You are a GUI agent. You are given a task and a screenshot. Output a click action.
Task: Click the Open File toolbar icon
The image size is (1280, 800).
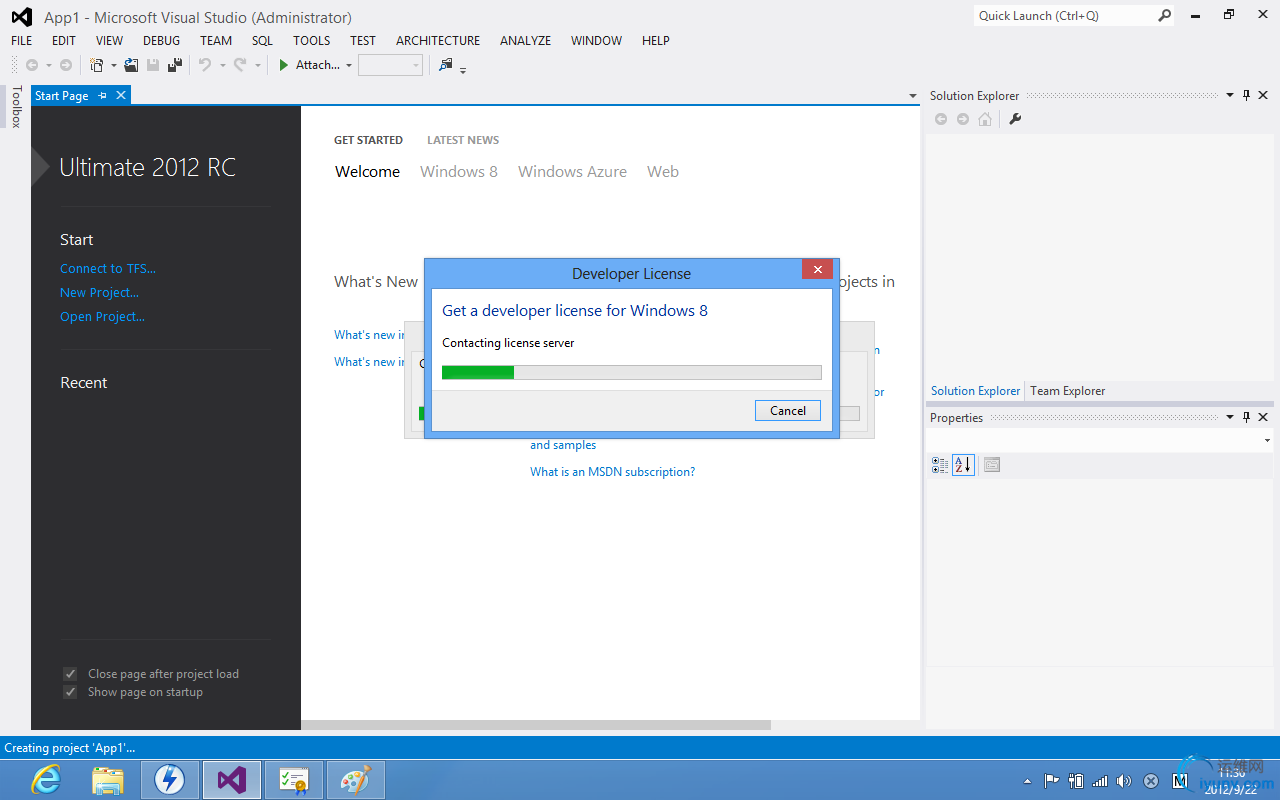pos(131,65)
